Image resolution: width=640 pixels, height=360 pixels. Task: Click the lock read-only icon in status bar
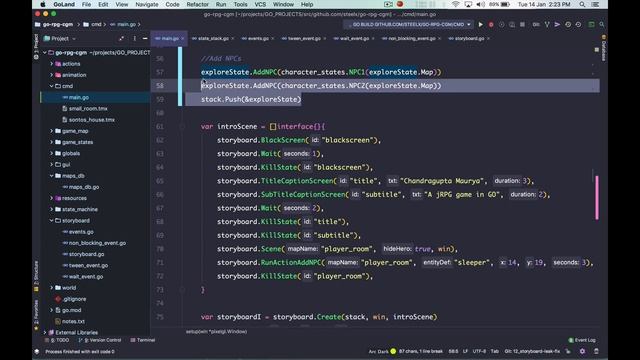tap(568, 351)
